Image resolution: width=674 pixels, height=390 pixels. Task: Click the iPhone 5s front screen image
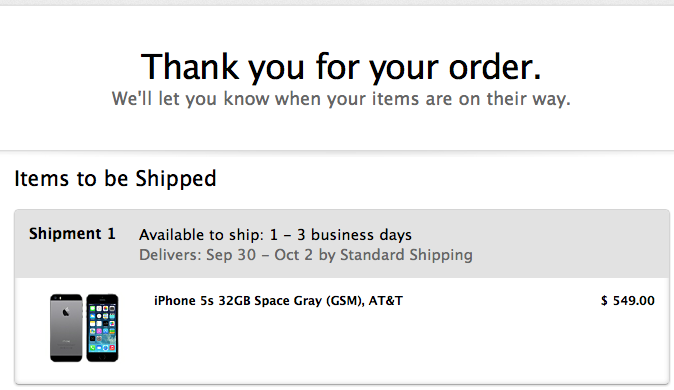[x=102, y=328]
